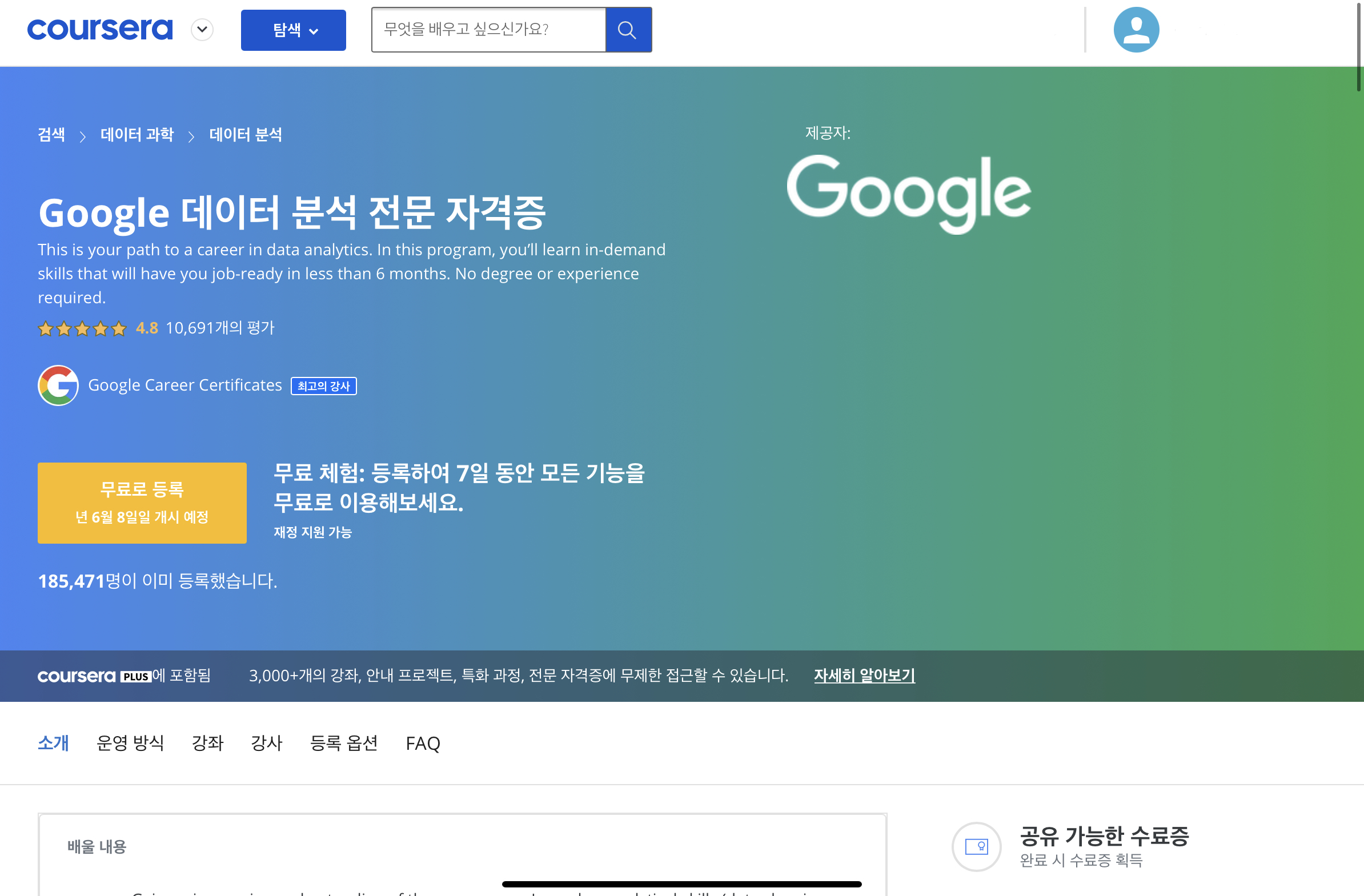Open the 탐색 explore menu button
The height and width of the screenshot is (896, 1364).
click(294, 30)
